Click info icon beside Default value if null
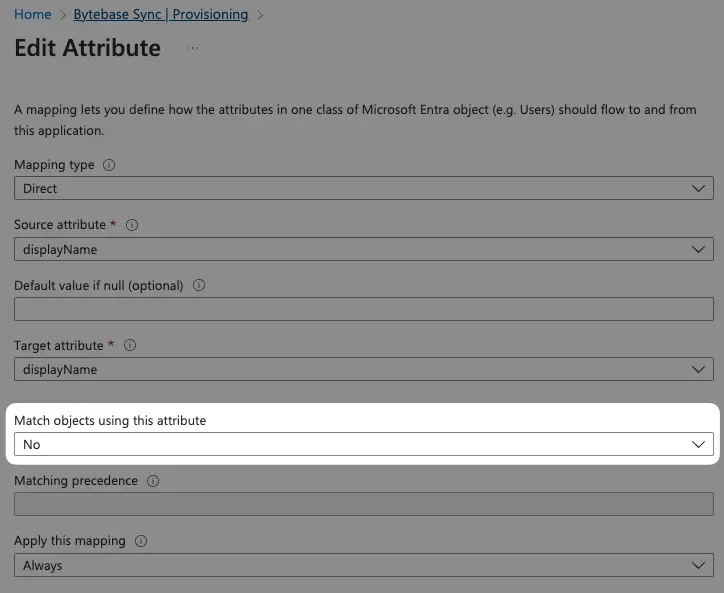 pos(199,285)
